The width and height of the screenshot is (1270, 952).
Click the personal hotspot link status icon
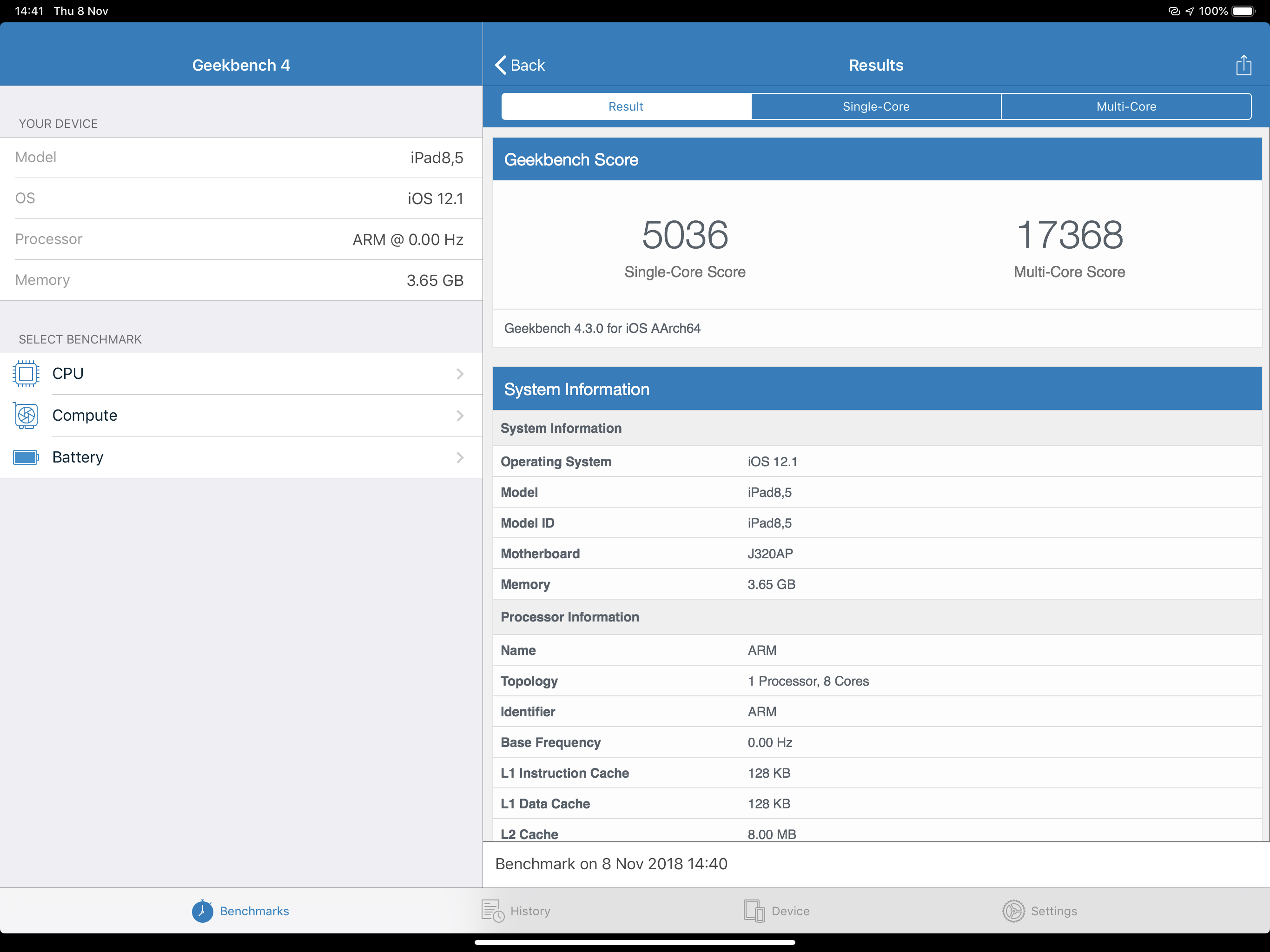pyautogui.click(x=1174, y=11)
